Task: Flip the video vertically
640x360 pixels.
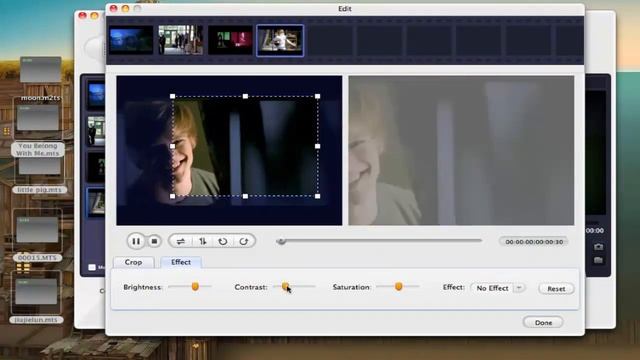Action: [202, 241]
